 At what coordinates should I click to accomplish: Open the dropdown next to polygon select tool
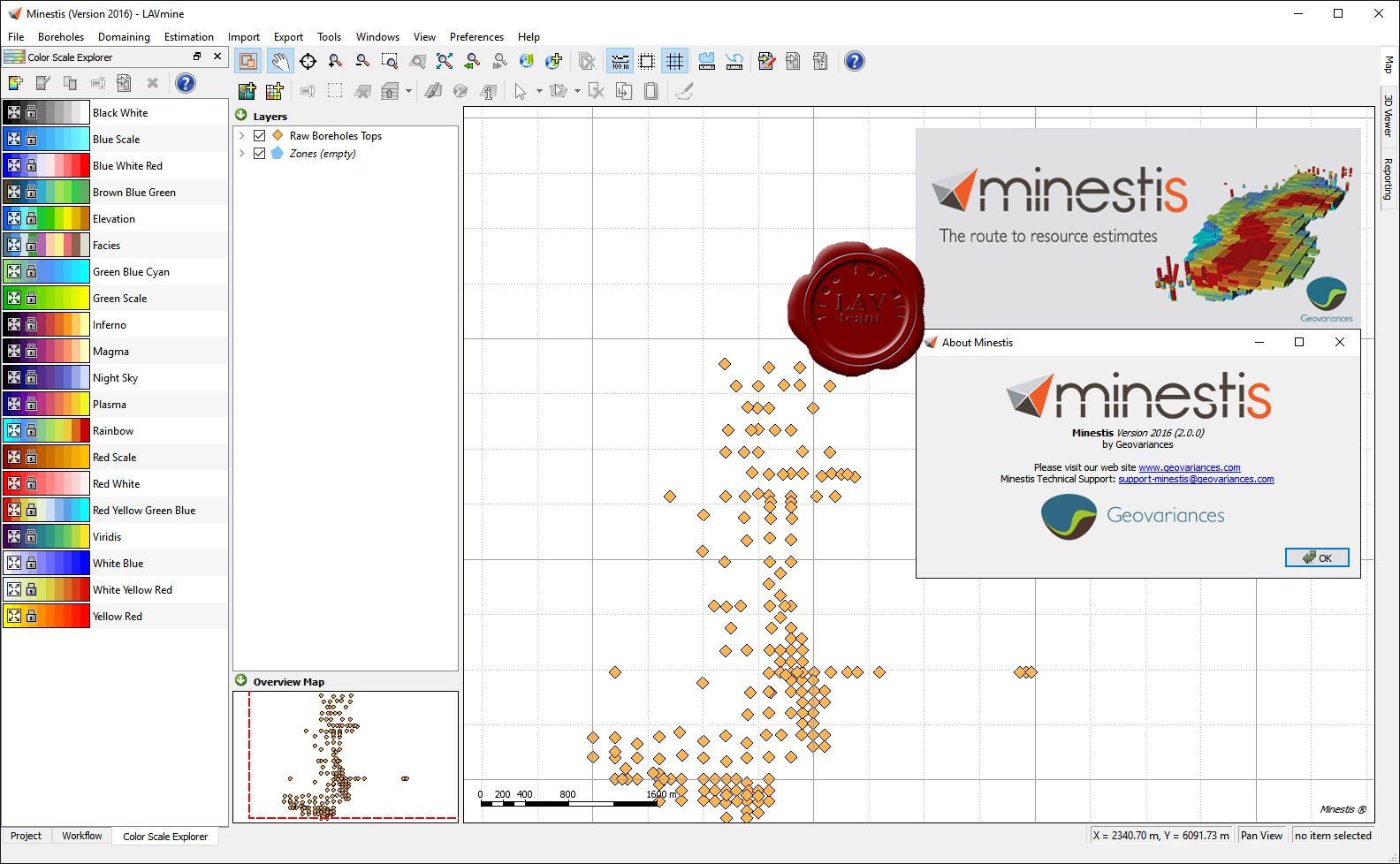point(577,91)
